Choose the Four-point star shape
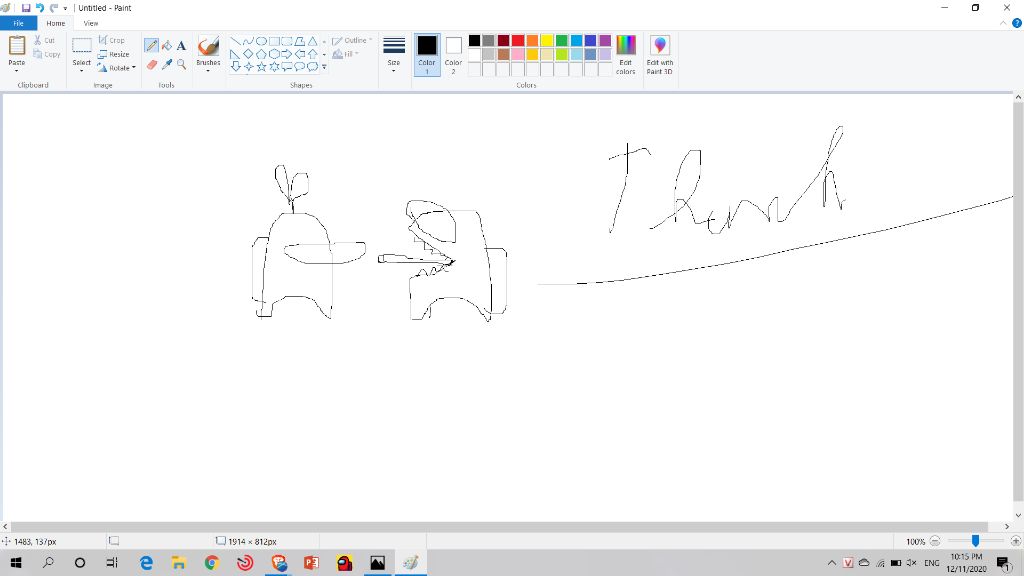This screenshot has height=576, width=1024. pyautogui.click(x=248, y=67)
